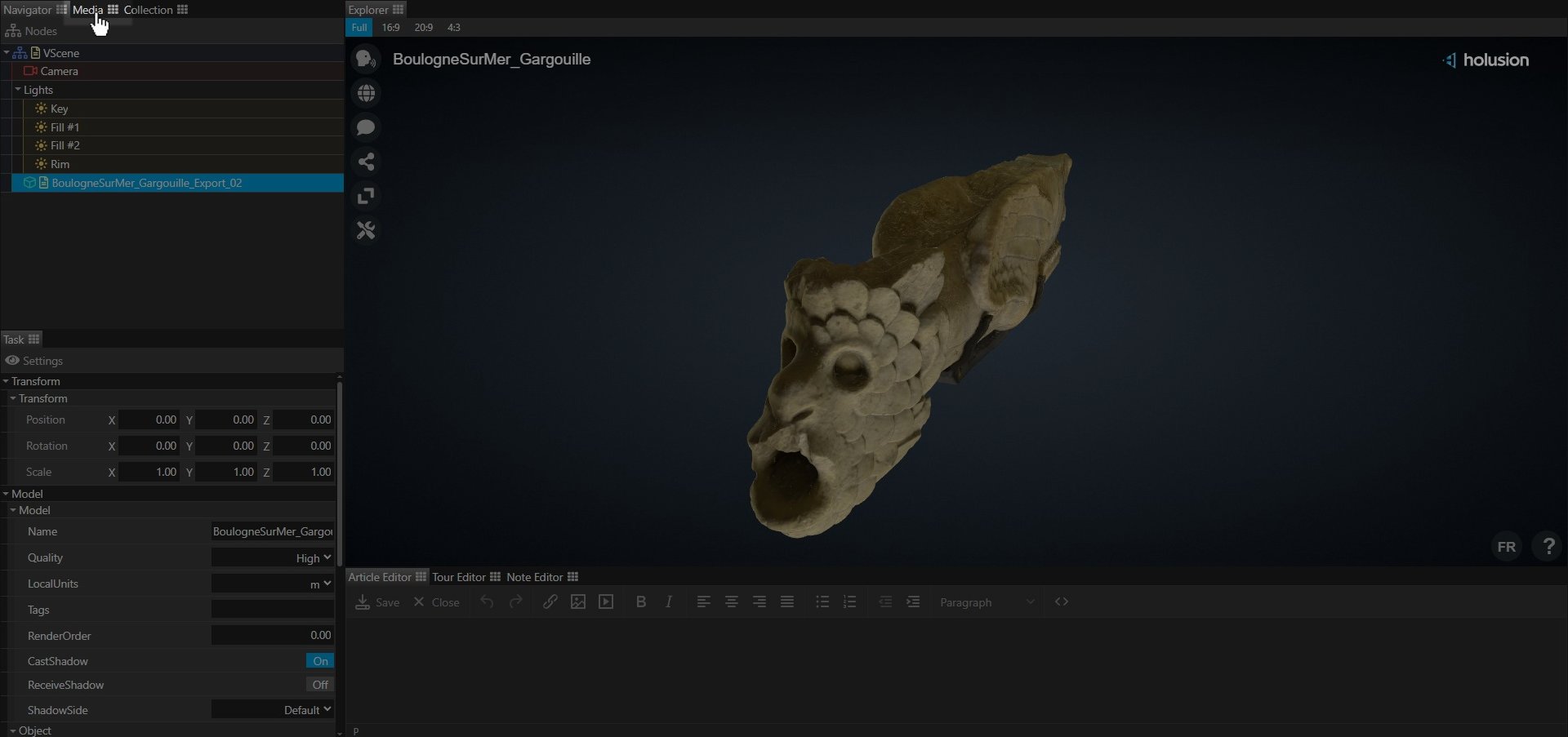Click the insert image icon

[x=578, y=602]
